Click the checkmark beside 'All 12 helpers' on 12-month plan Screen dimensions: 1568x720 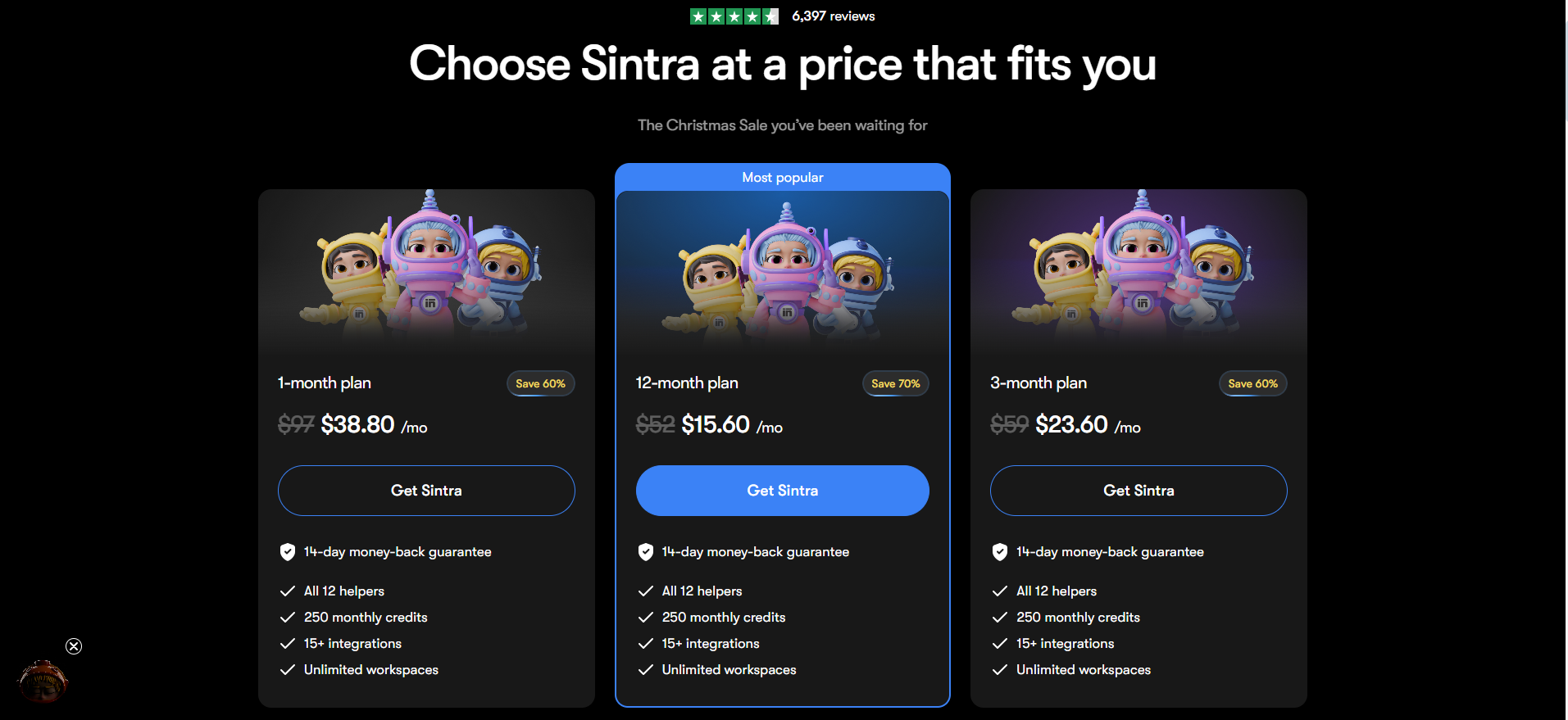coord(645,591)
